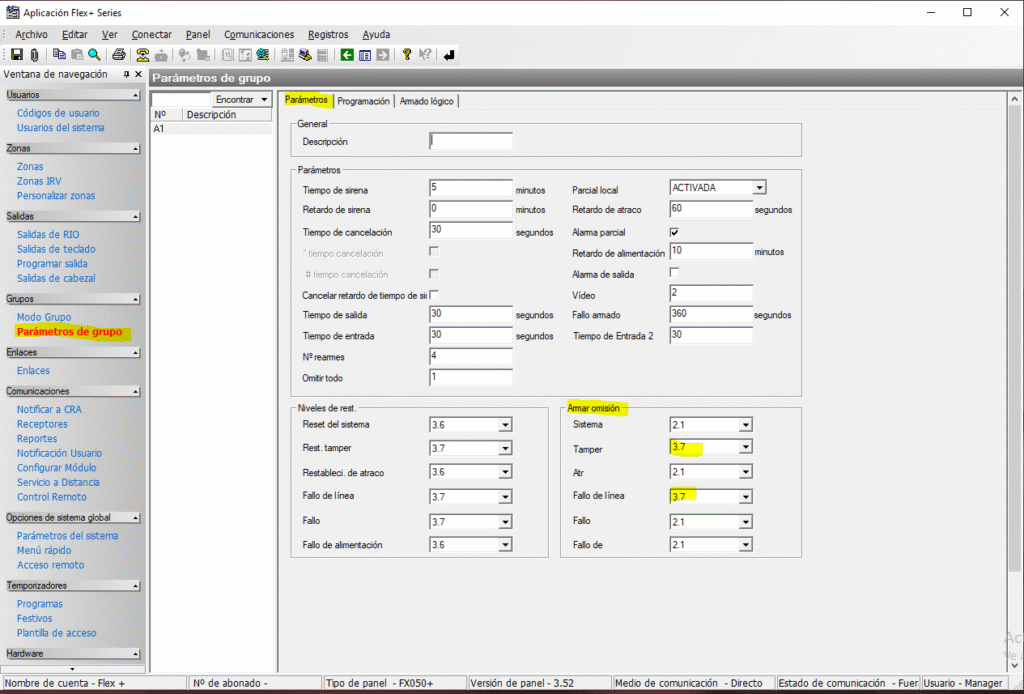Check Cancelar retardo de tiempo checkbox
1024x694 pixels.
434,294
